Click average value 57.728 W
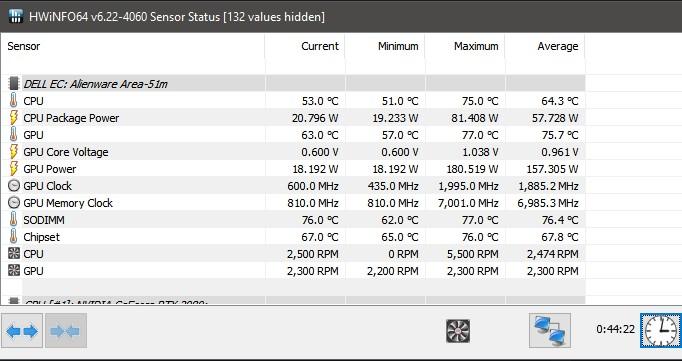682x361 pixels. (x=555, y=118)
